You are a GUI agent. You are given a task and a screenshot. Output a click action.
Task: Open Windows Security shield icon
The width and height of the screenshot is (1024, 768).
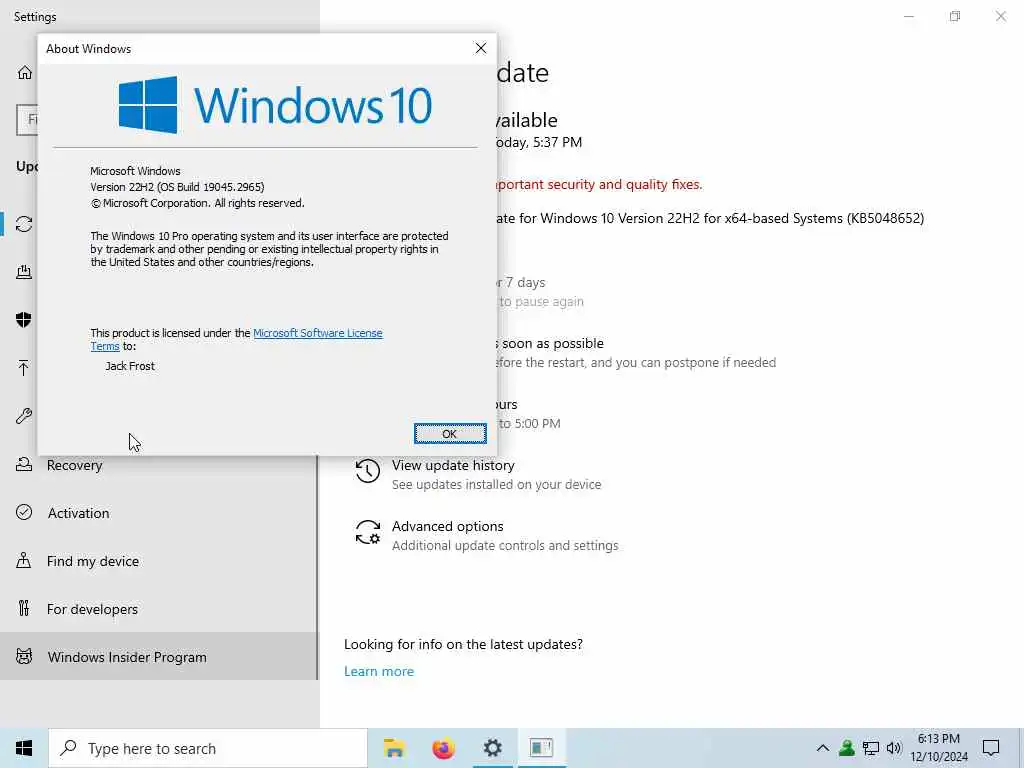point(24,319)
